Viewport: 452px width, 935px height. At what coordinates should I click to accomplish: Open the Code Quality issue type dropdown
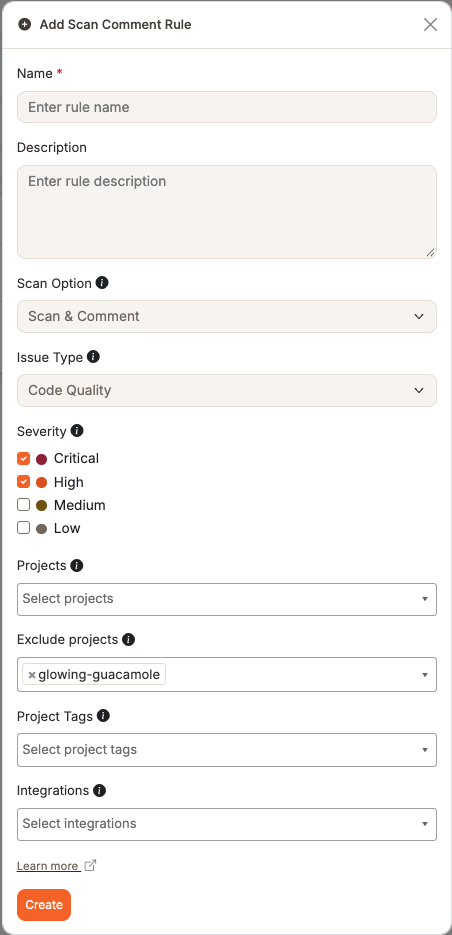pos(227,391)
